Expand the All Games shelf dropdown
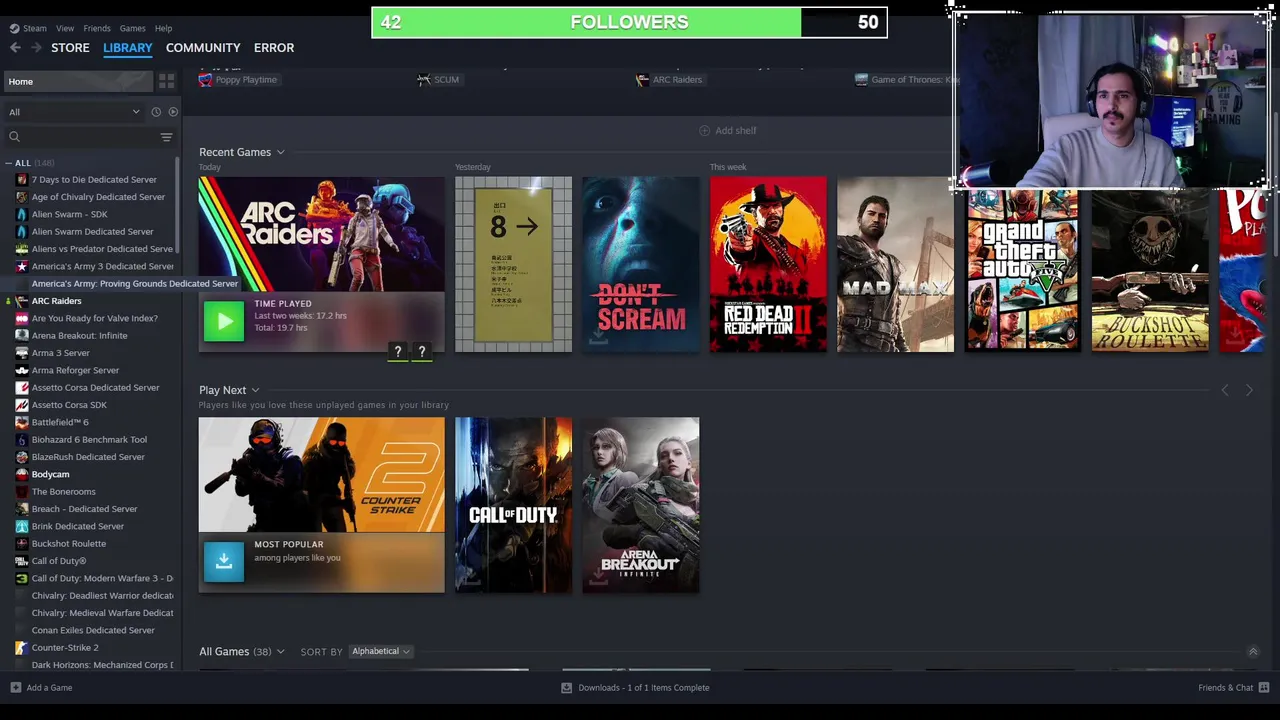The width and height of the screenshot is (1280, 720). point(280,652)
